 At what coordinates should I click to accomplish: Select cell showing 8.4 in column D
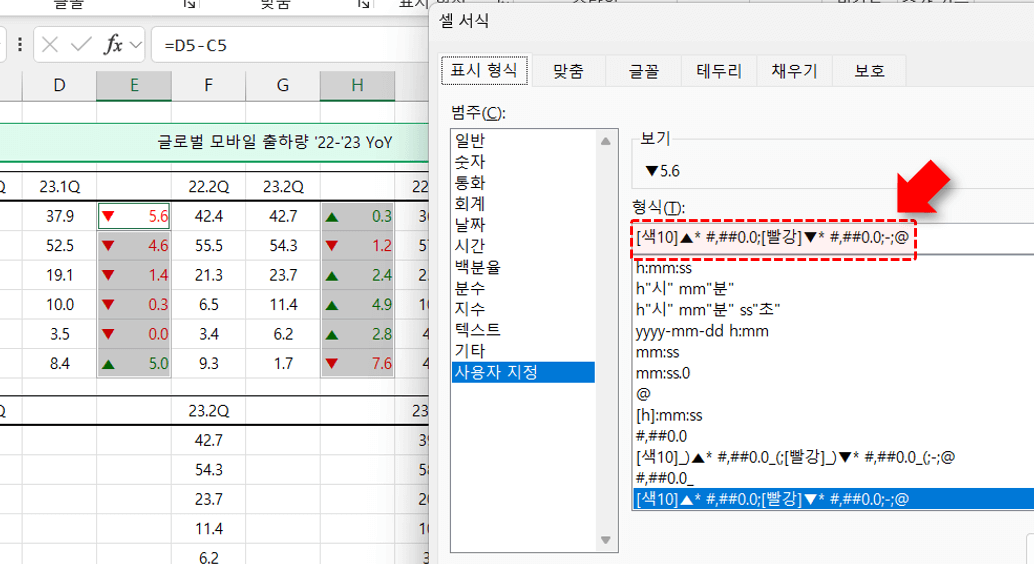59,363
